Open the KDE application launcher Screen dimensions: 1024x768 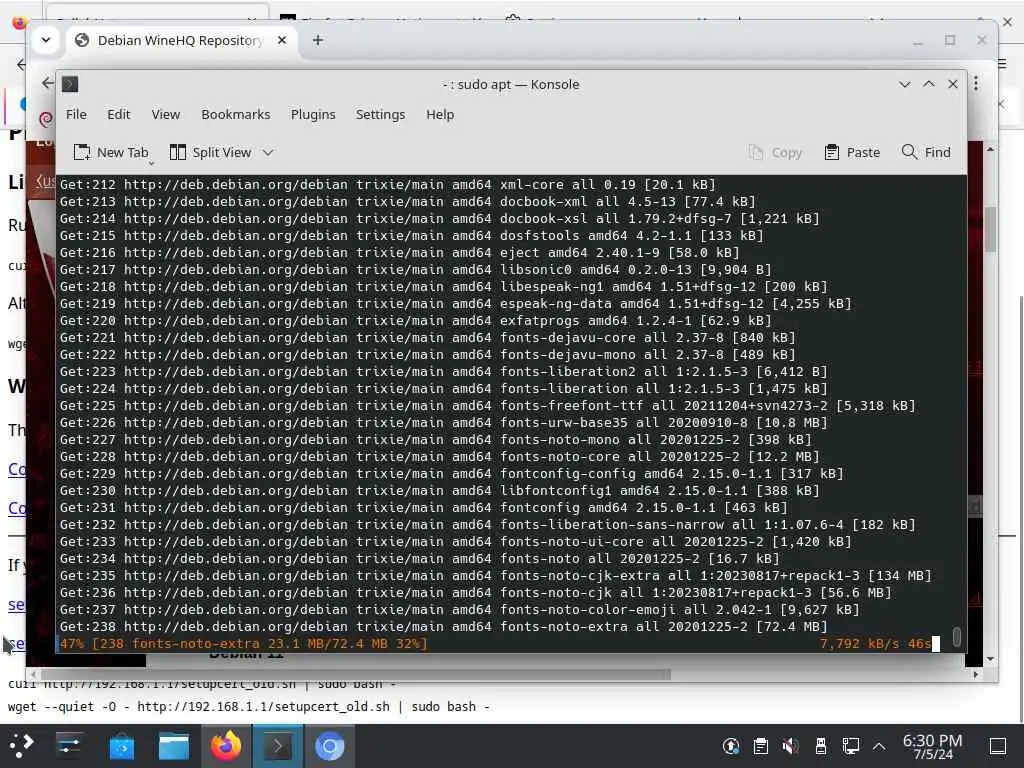pyautogui.click(x=22, y=746)
